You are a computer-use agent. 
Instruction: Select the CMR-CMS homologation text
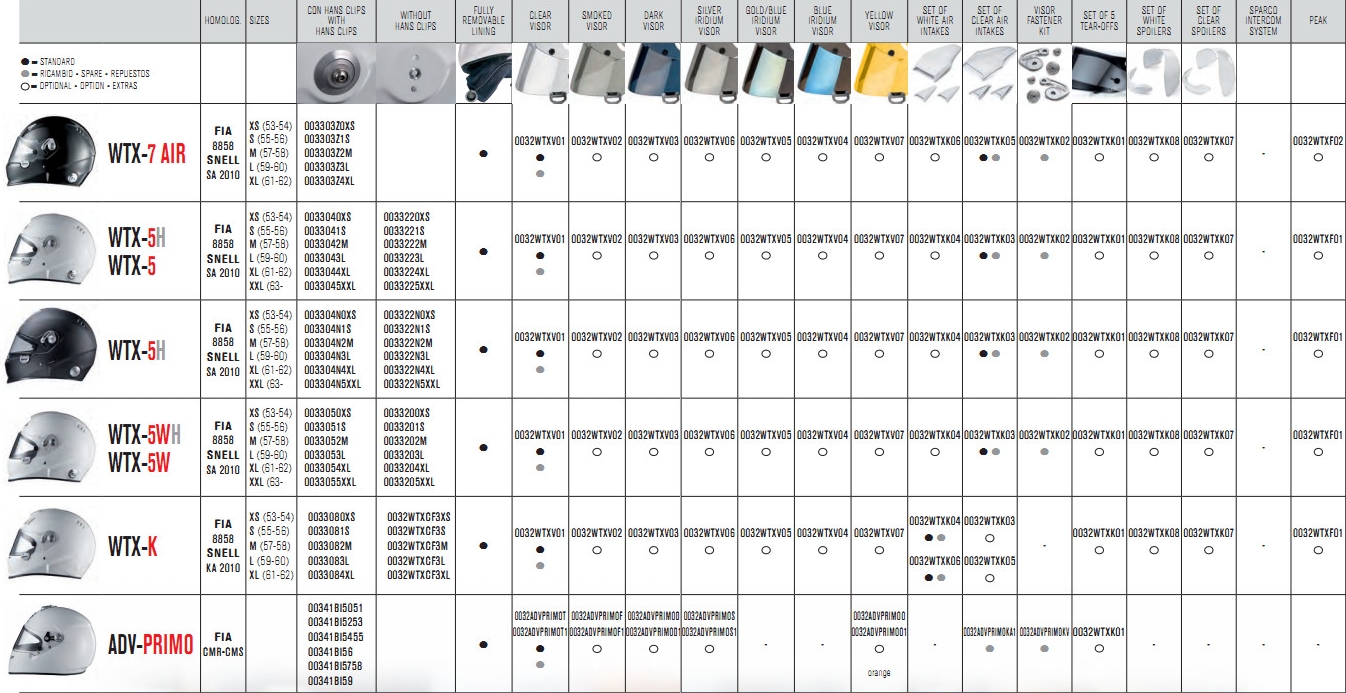pos(223,651)
